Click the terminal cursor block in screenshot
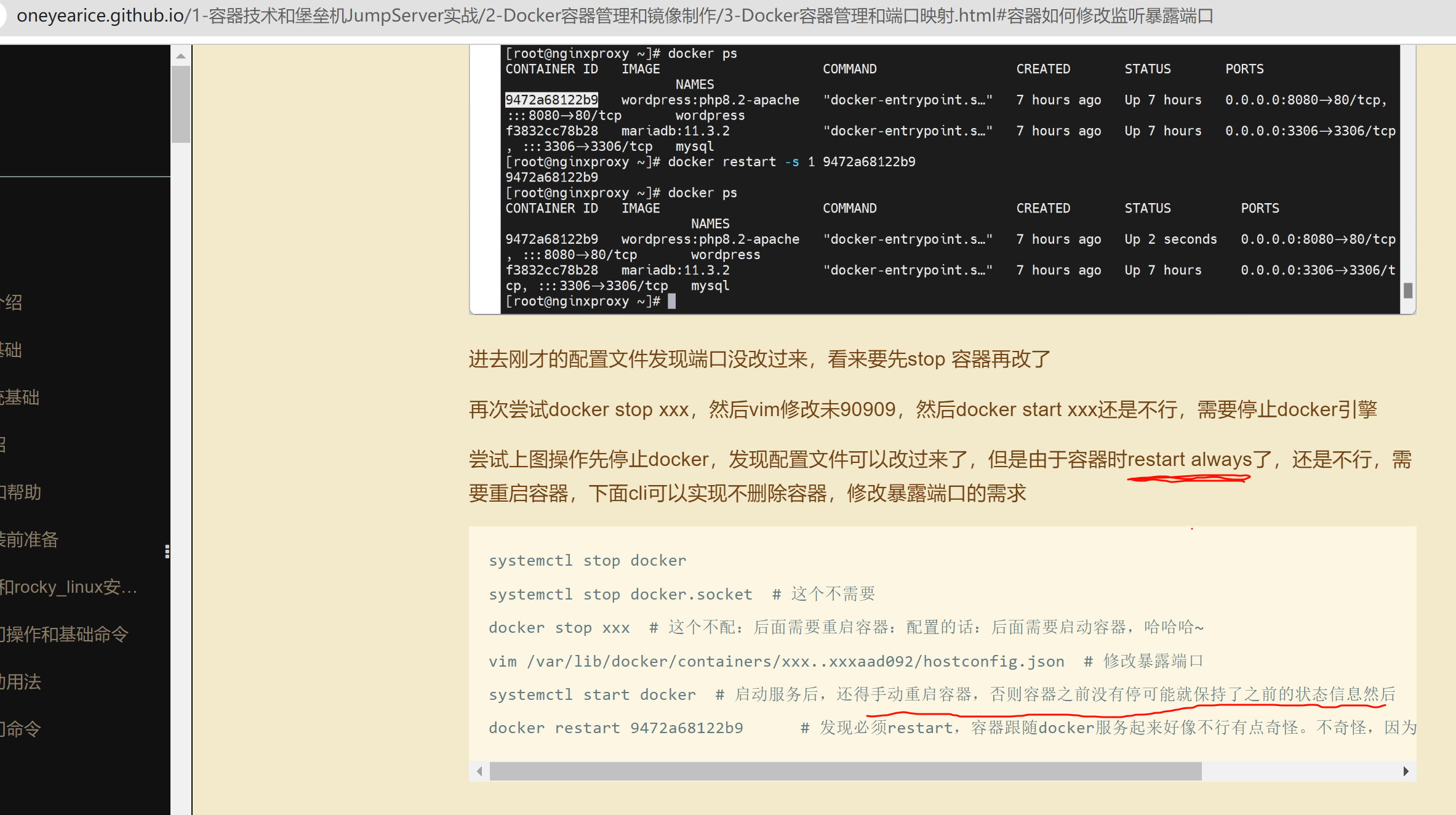 coord(672,301)
